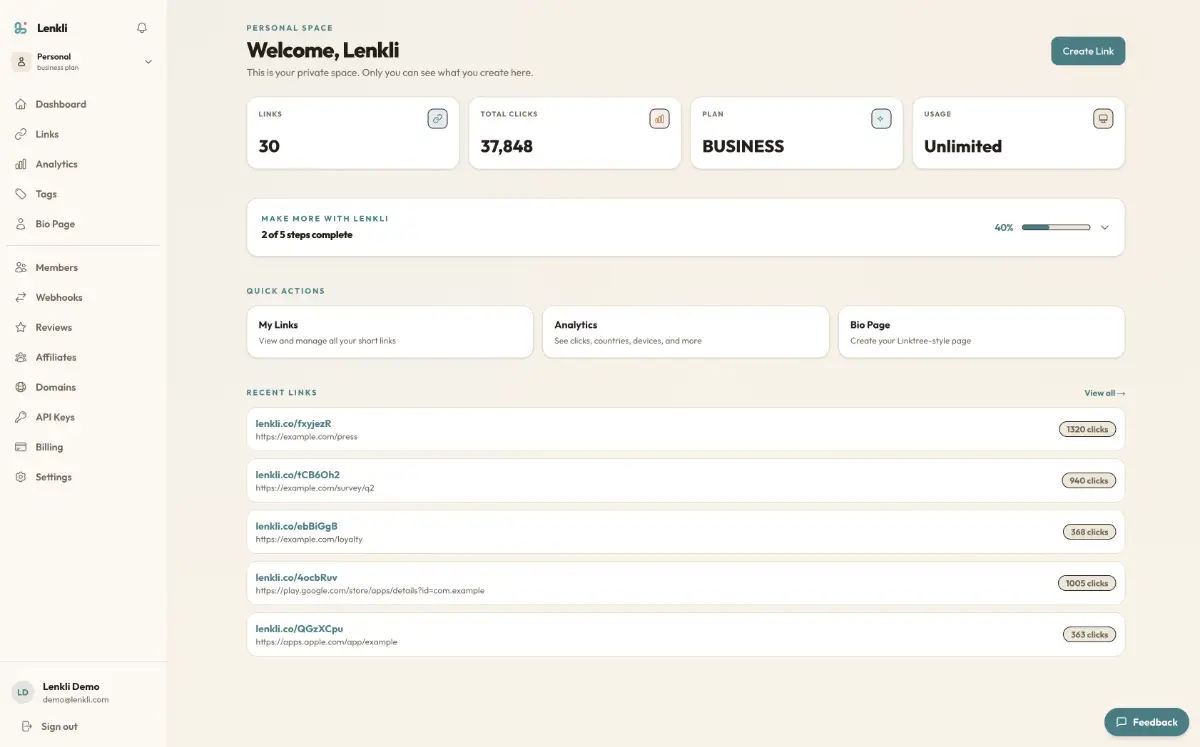Click the chart icon on Total Clicks card
This screenshot has width=1200, height=747.
659,119
